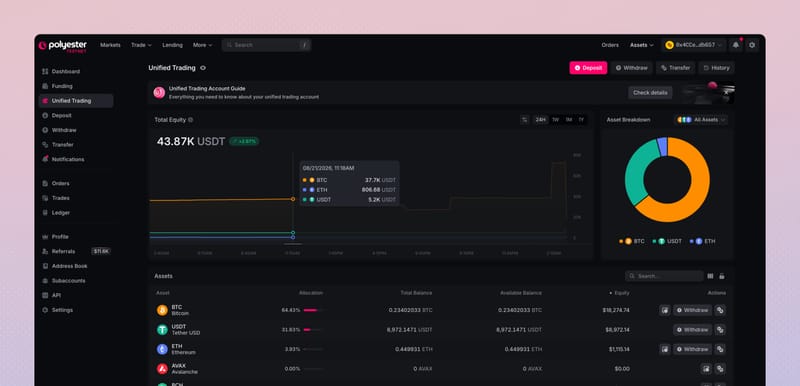Toggle the lock icon beside assets search
800x386 pixels.
click(721, 276)
